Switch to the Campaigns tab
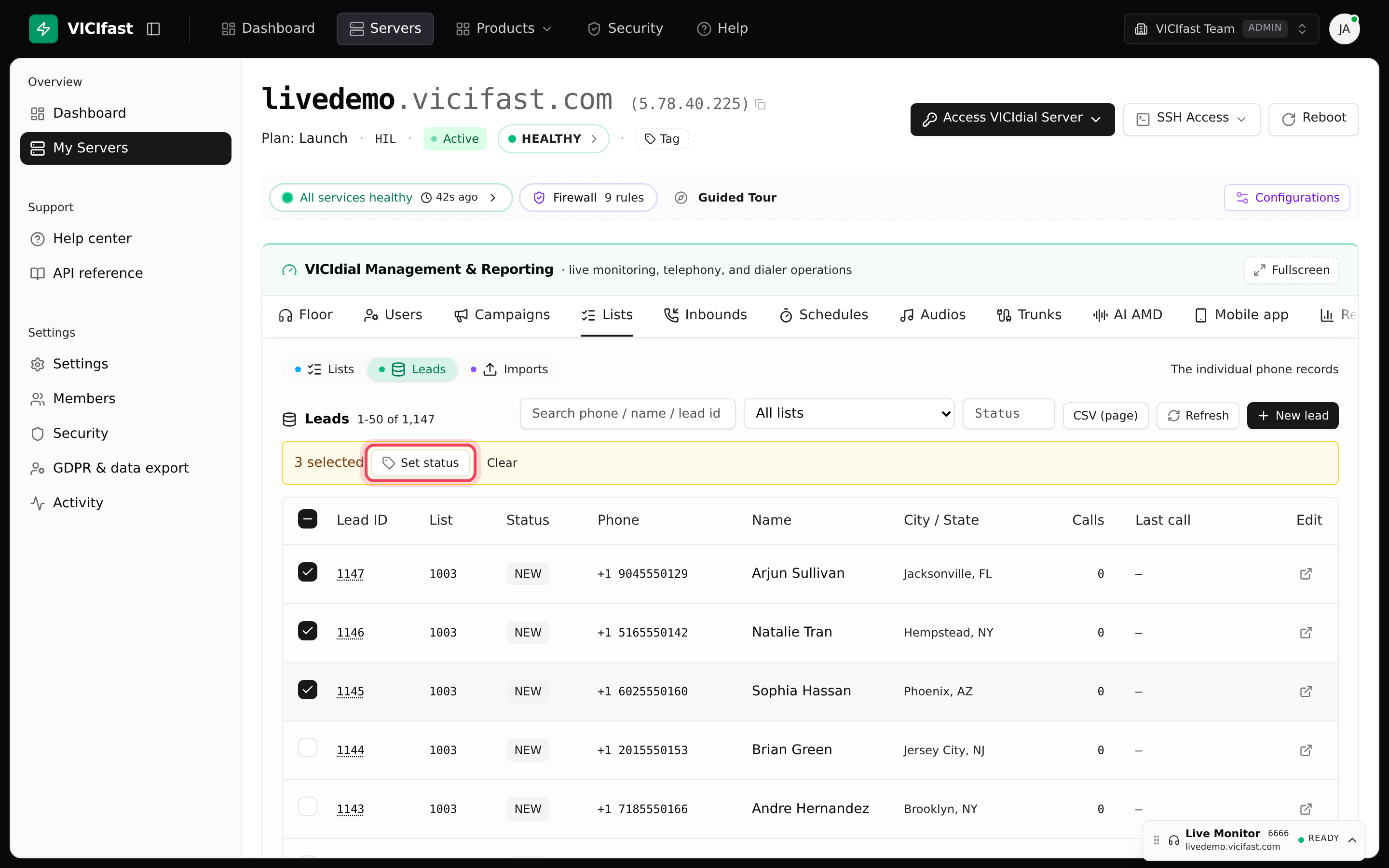Image resolution: width=1389 pixels, height=868 pixels. [502, 315]
